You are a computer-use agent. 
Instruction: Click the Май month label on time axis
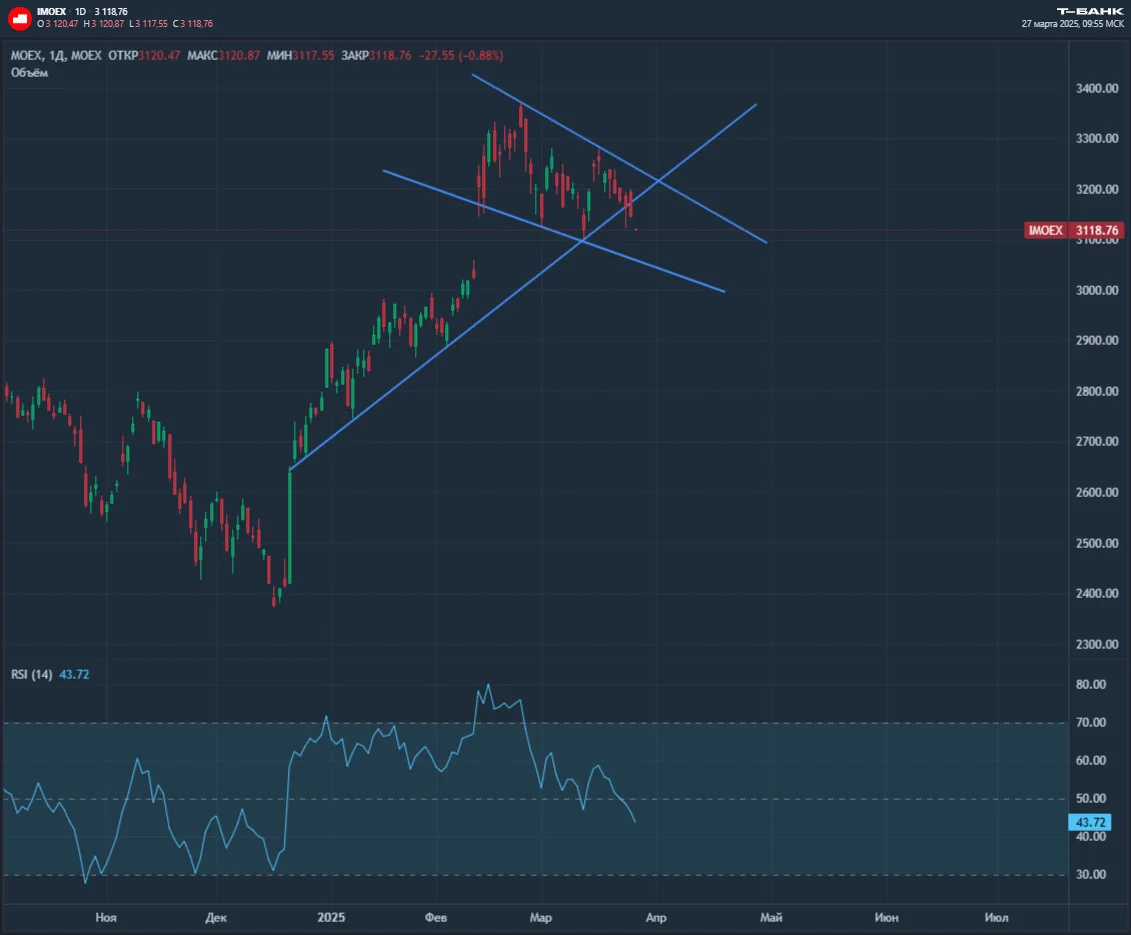click(771, 918)
